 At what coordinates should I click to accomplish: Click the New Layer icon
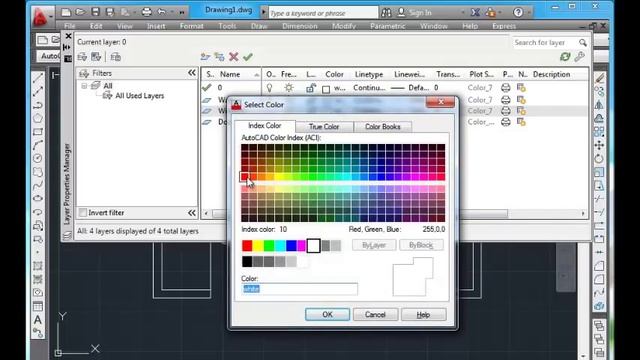205,57
